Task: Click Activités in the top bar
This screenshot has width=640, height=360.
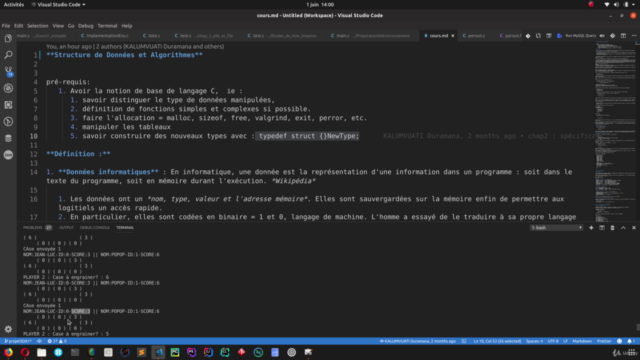Action: [14, 4]
